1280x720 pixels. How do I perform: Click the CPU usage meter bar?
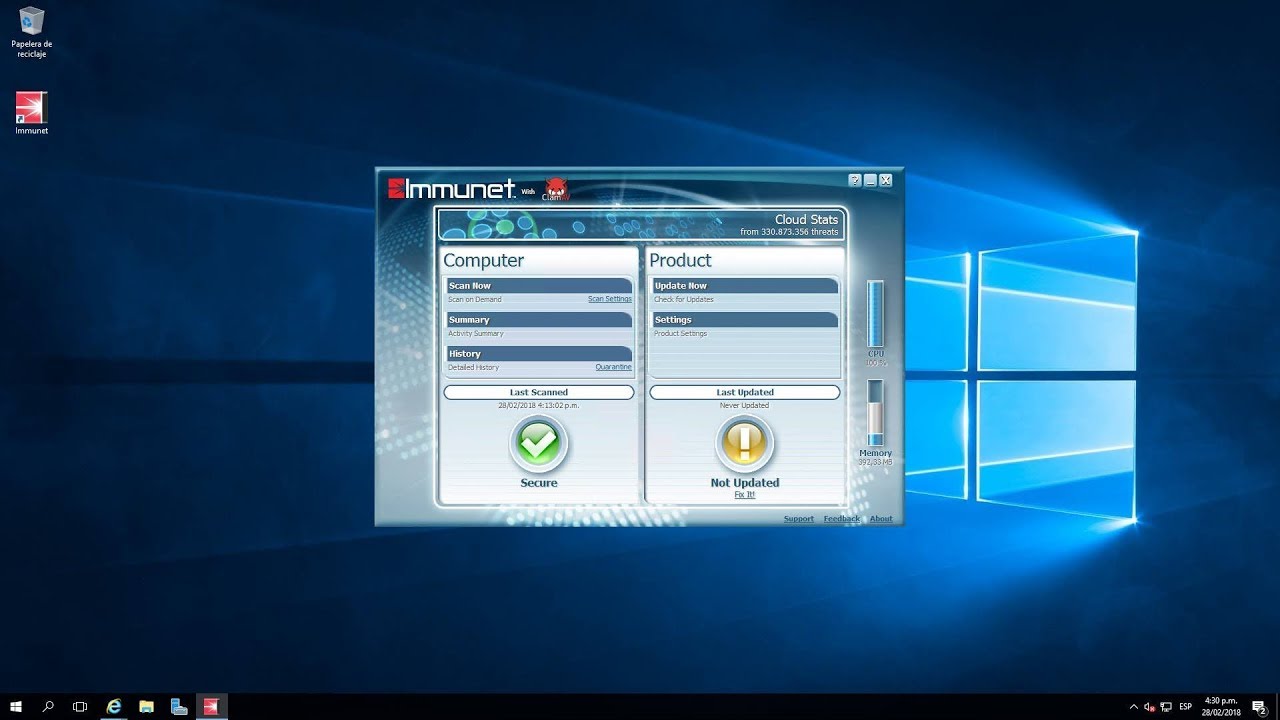(876, 314)
